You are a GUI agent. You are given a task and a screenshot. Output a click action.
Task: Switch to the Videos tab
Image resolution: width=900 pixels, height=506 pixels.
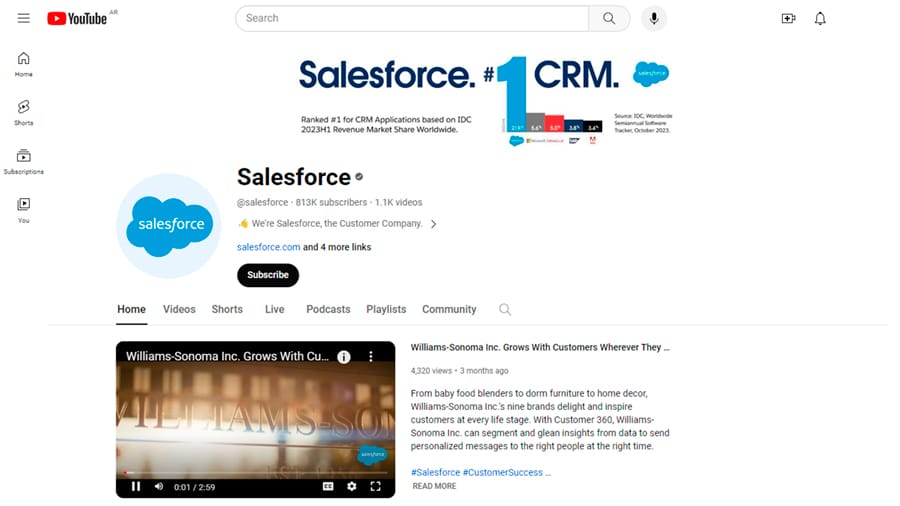click(x=179, y=309)
